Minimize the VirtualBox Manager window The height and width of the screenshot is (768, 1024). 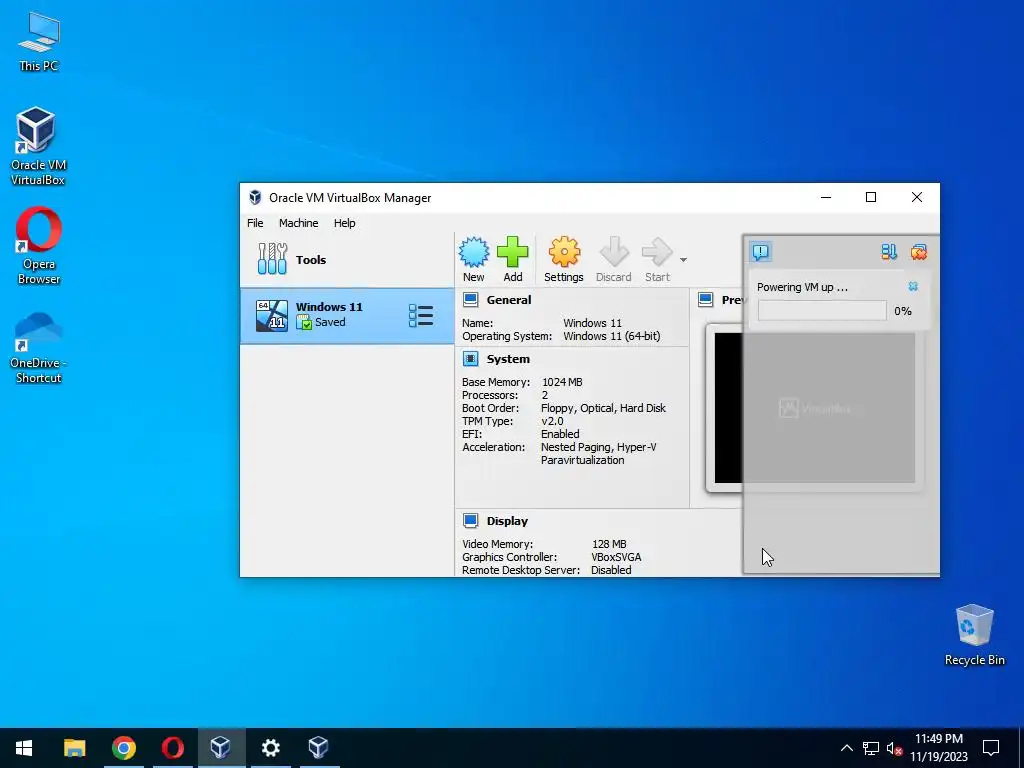tap(826, 197)
